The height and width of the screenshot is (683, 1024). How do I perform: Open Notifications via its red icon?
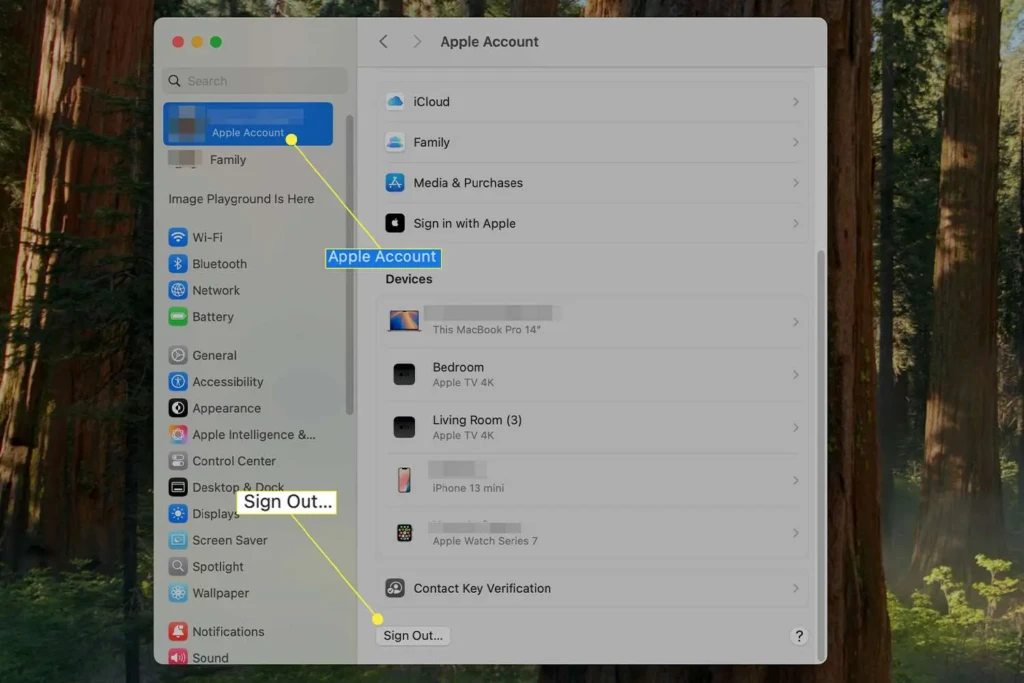(178, 631)
